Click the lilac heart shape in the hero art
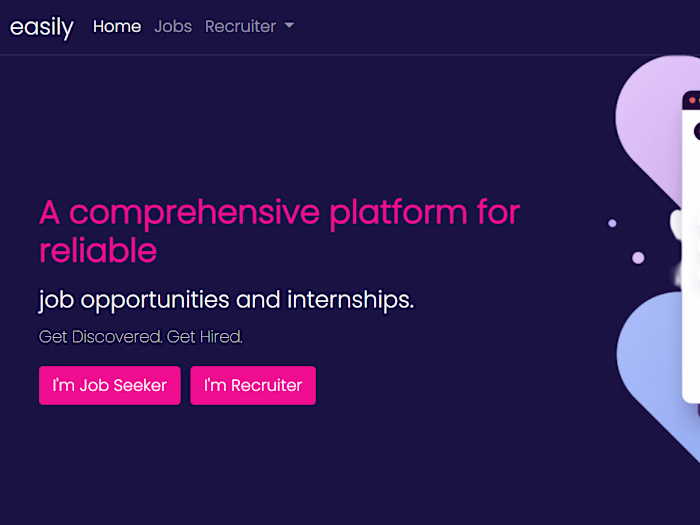700x525 pixels. (x=650, y=120)
